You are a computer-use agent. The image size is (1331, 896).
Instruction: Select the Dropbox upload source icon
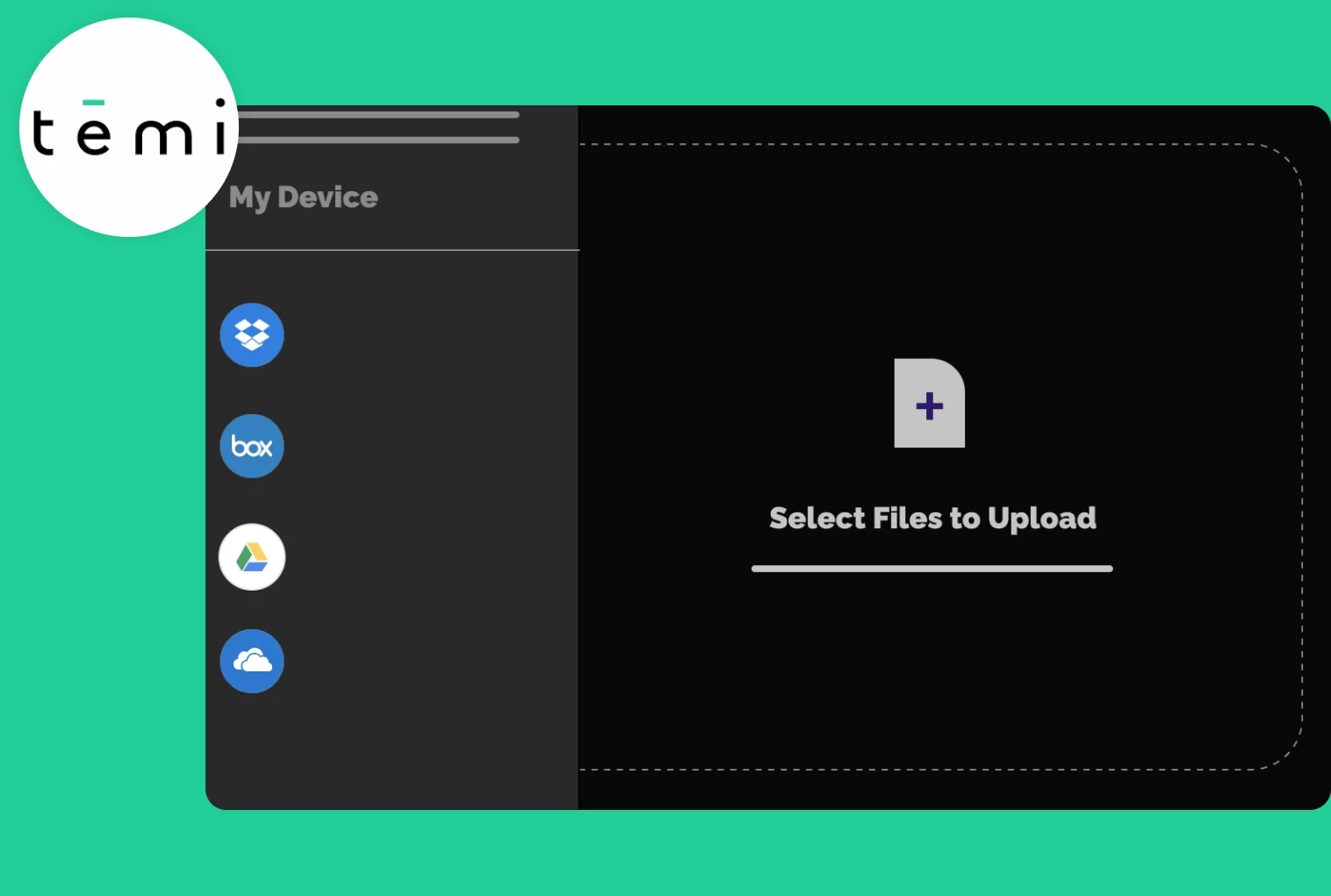[252, 335]
